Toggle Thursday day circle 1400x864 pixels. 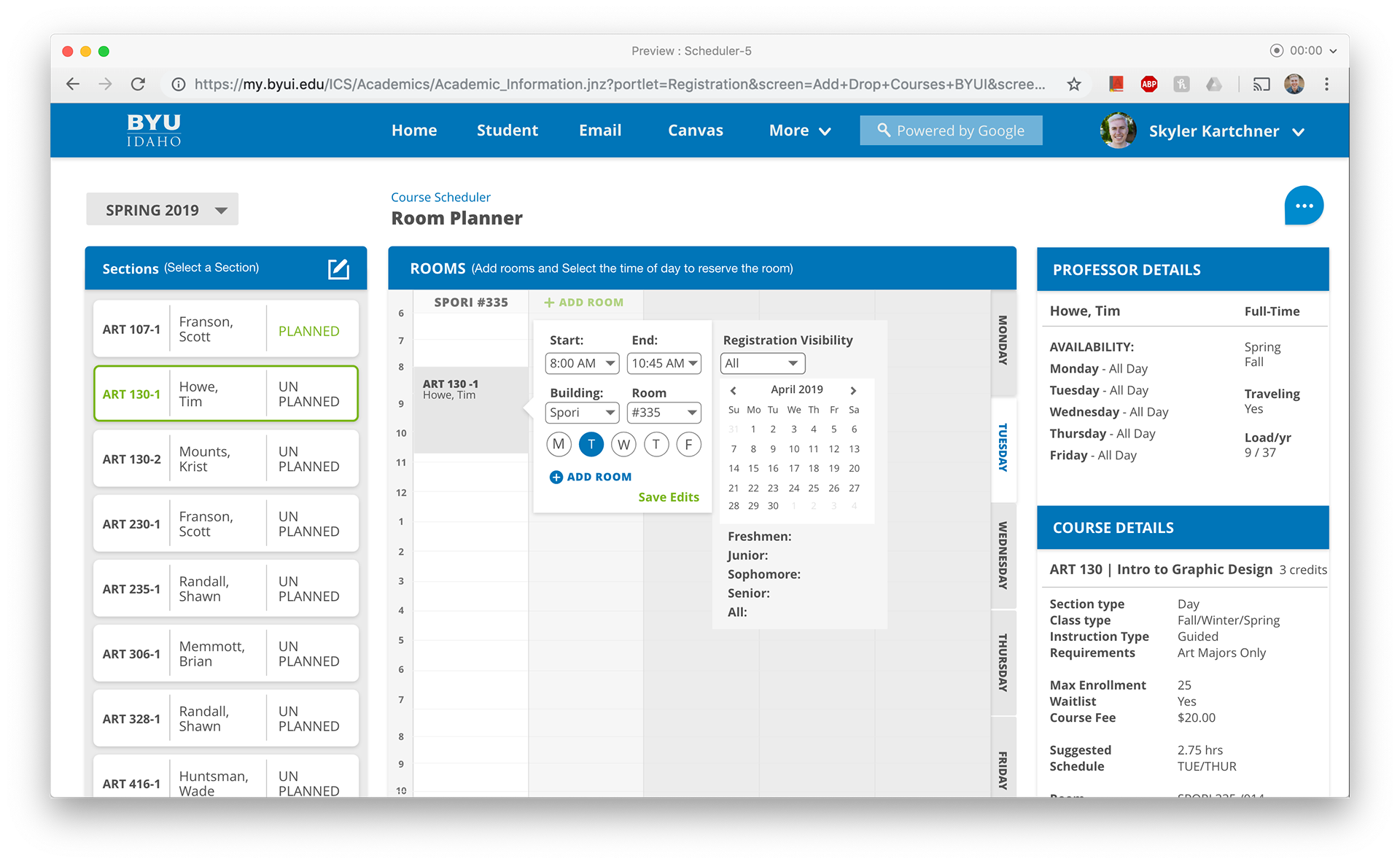pos(656,444)
